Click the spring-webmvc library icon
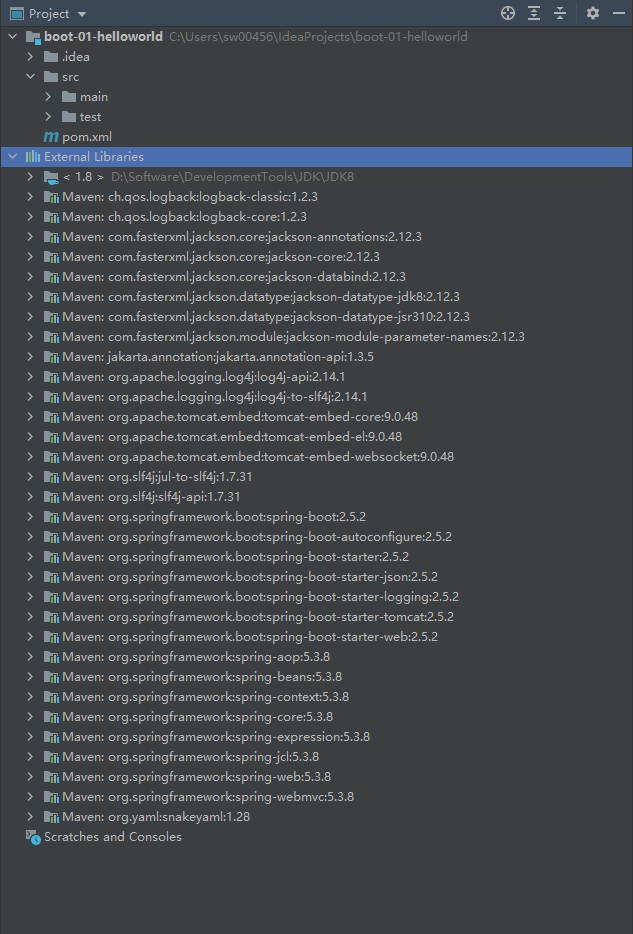 pyautogui.click(x=51, y=797)
